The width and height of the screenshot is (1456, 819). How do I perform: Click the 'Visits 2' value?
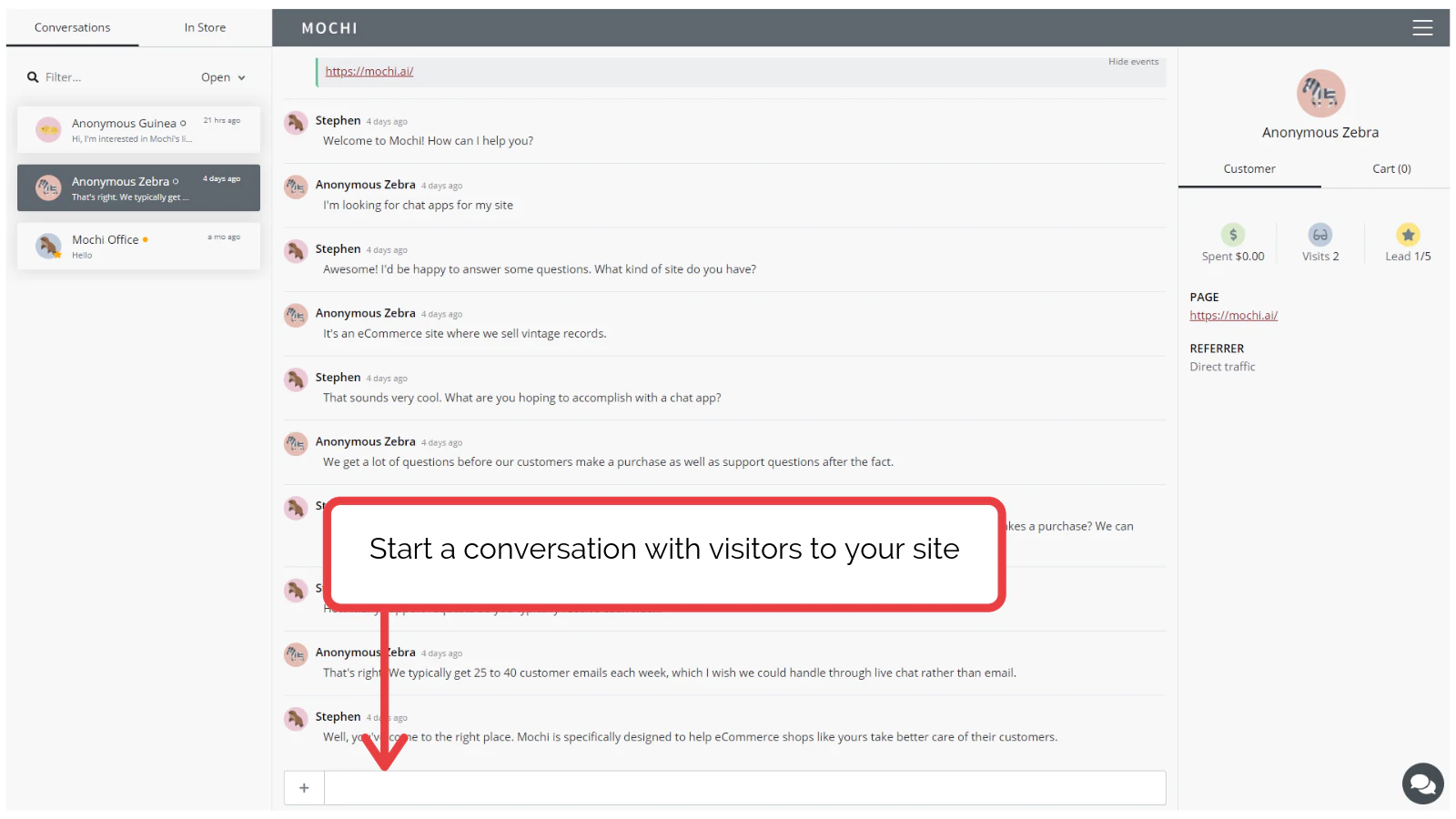[1320, 257]
